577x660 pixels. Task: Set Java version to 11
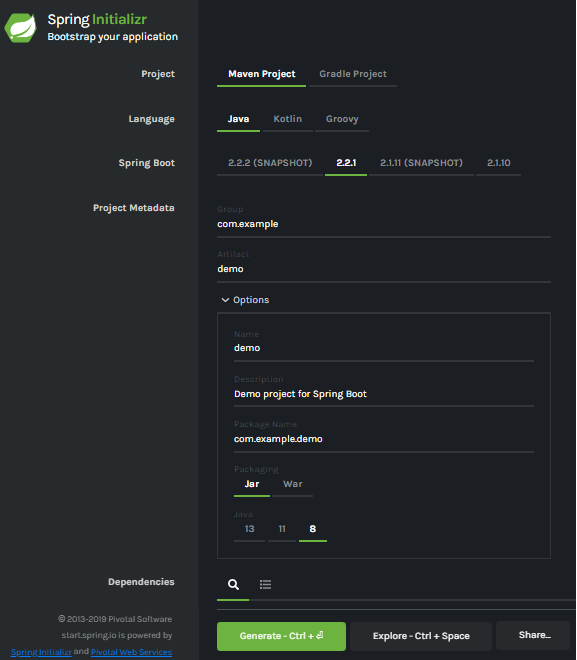282,529
